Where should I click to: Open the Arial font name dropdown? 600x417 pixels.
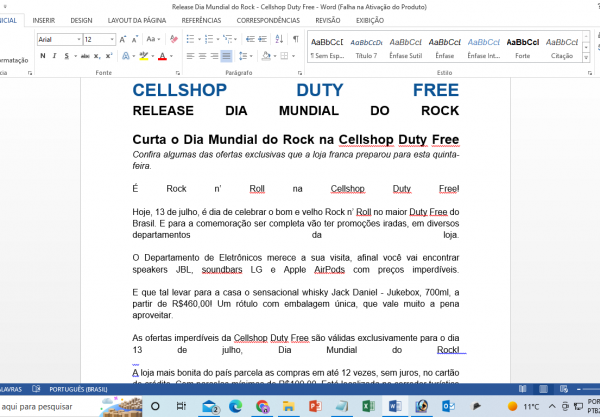point(77,39)
